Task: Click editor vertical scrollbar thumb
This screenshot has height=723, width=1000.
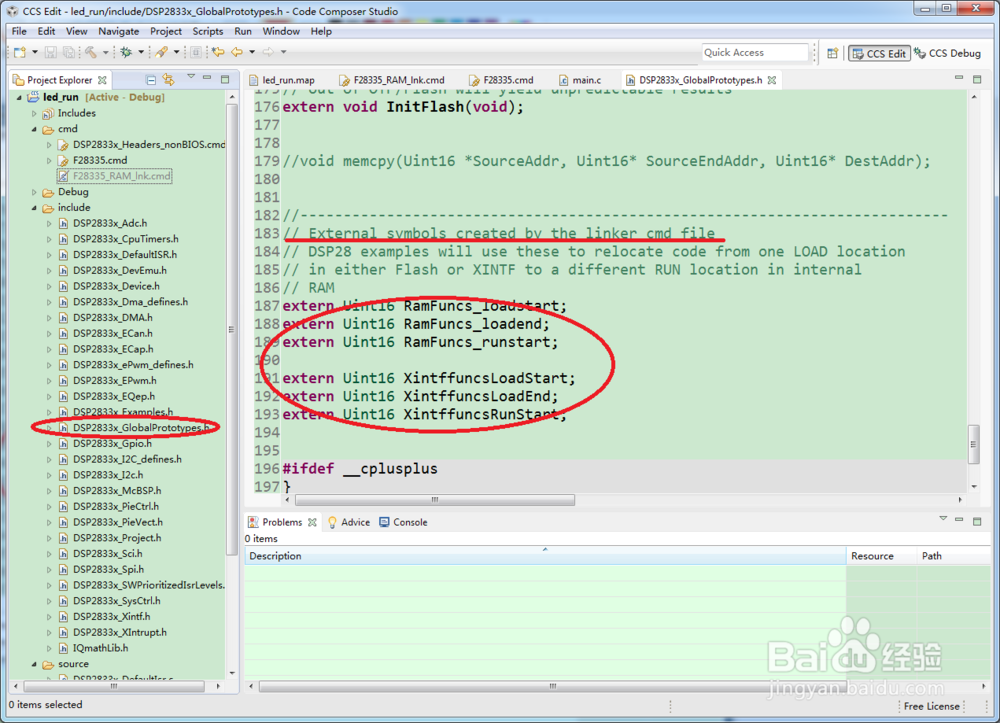Action: (973, 444)
